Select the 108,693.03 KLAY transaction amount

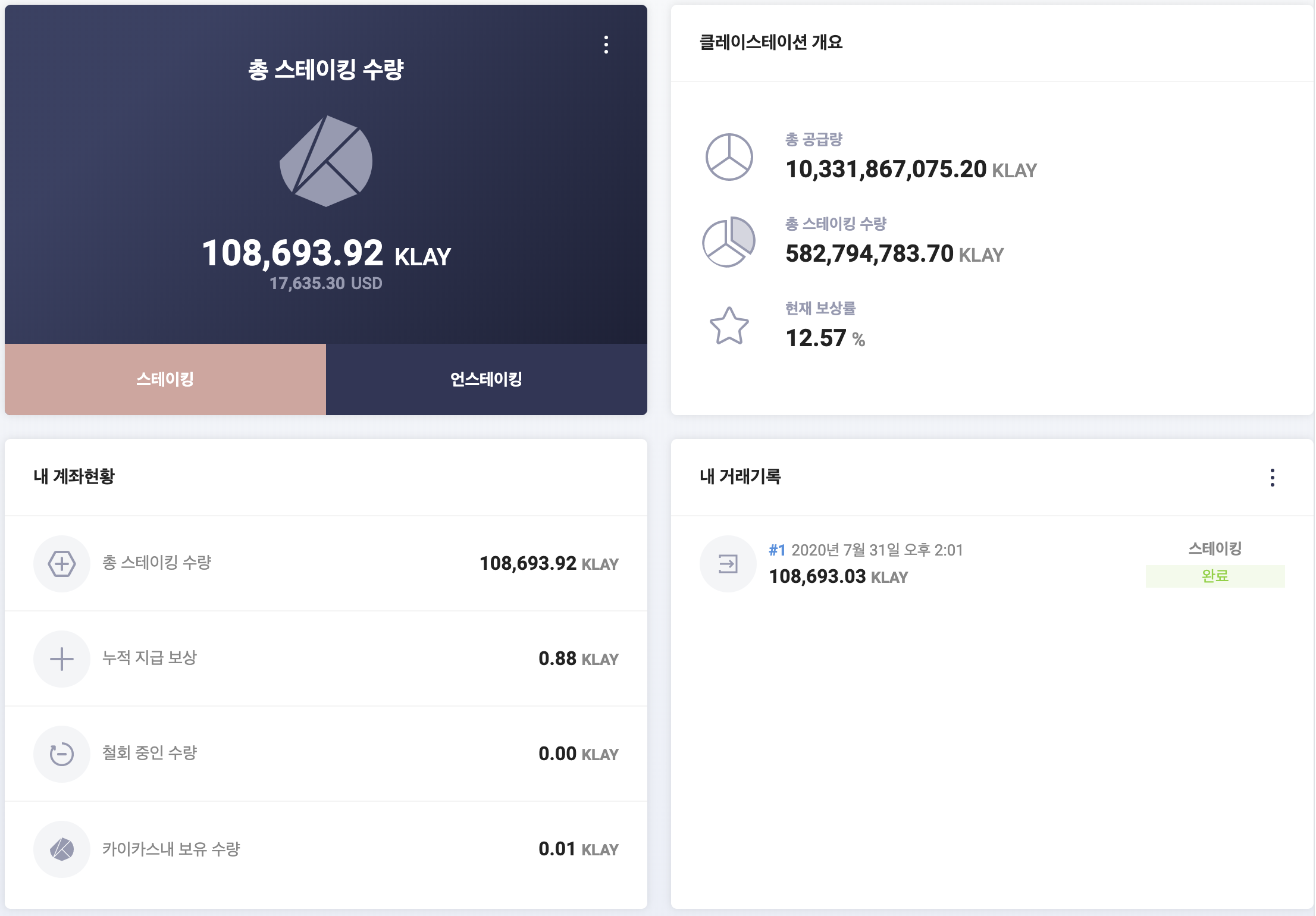tap(838, 576)
